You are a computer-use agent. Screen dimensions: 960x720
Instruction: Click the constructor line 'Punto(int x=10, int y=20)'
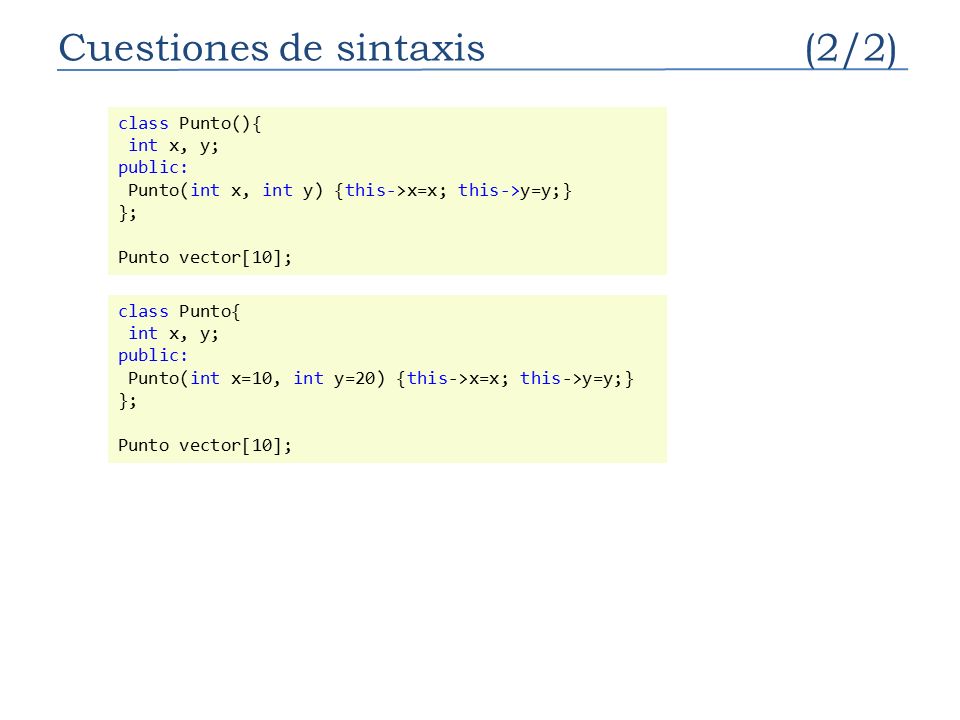tap(381, 378)
